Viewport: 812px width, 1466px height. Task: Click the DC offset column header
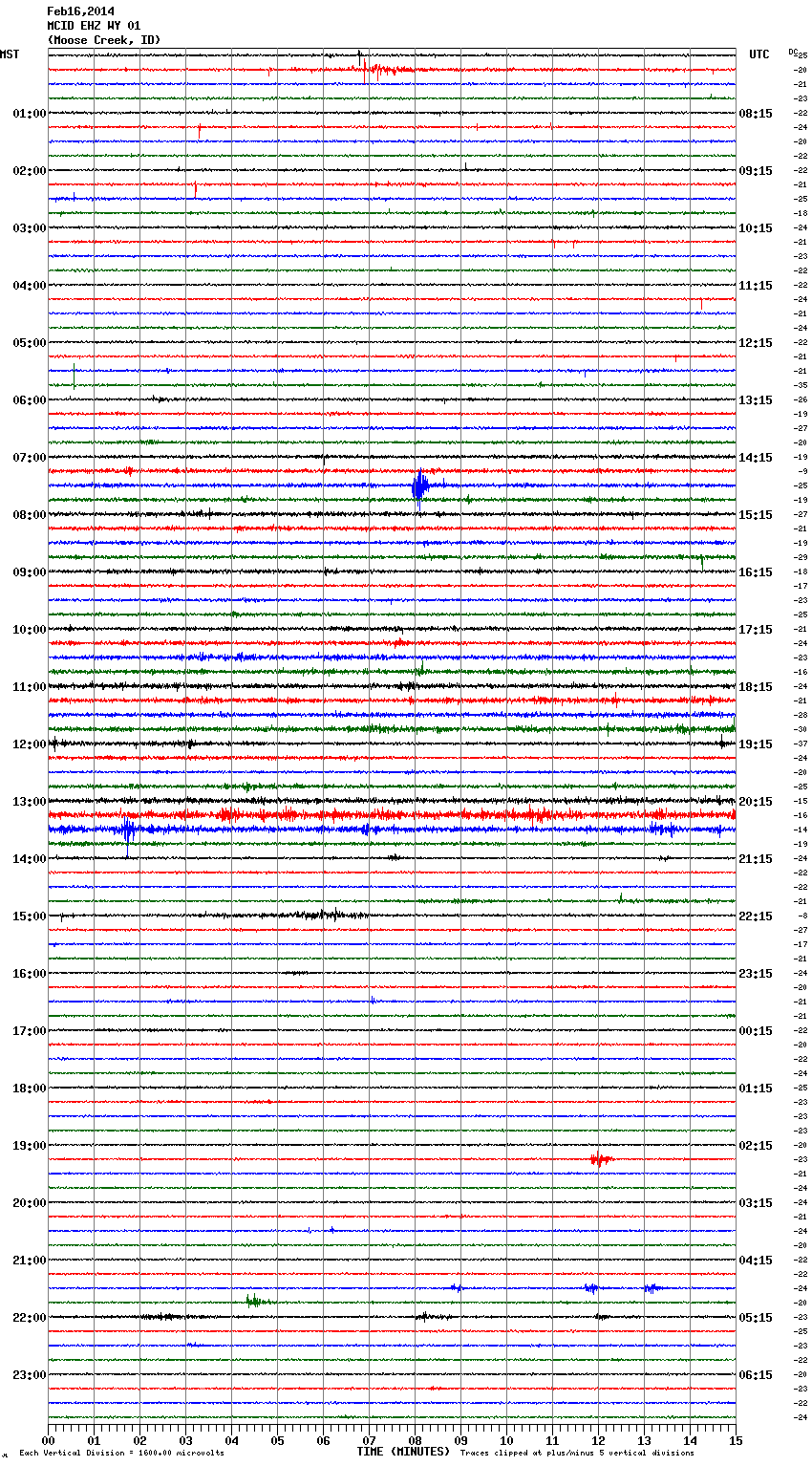pos(793,52)
